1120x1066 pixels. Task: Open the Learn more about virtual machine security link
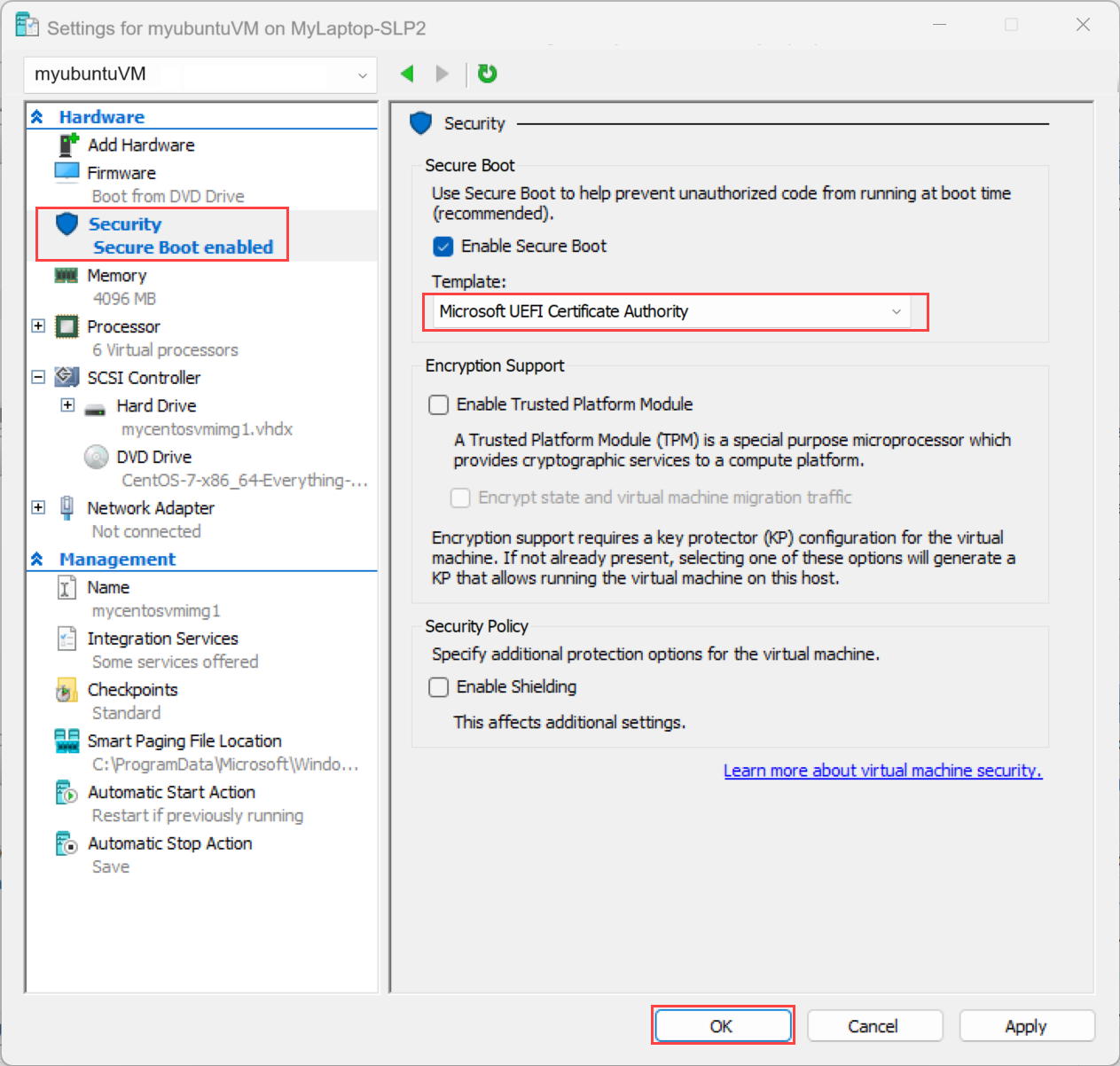point(882,770)
